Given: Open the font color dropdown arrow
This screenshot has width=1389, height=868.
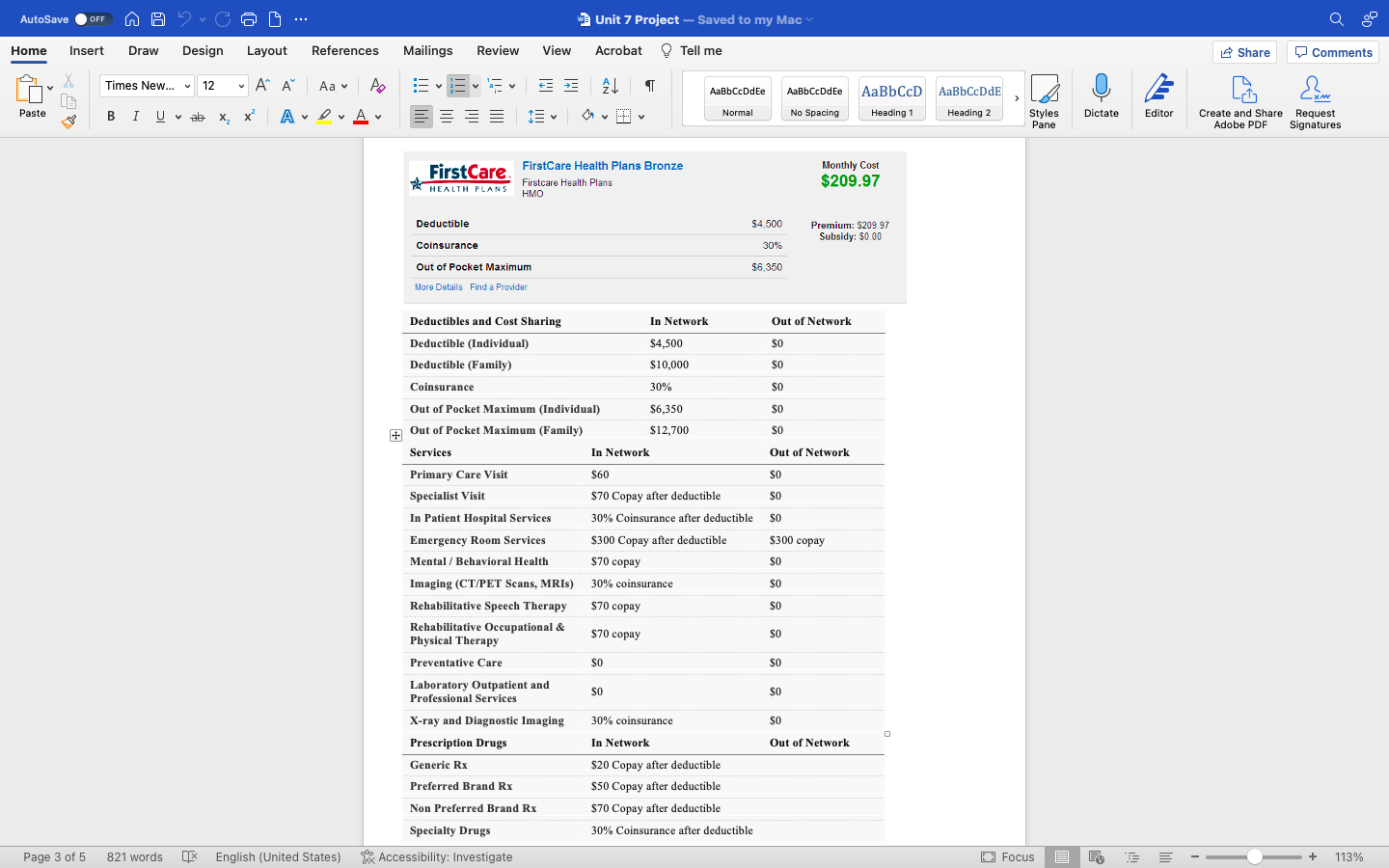Looking at the screenshot, I should click(378, 117).
